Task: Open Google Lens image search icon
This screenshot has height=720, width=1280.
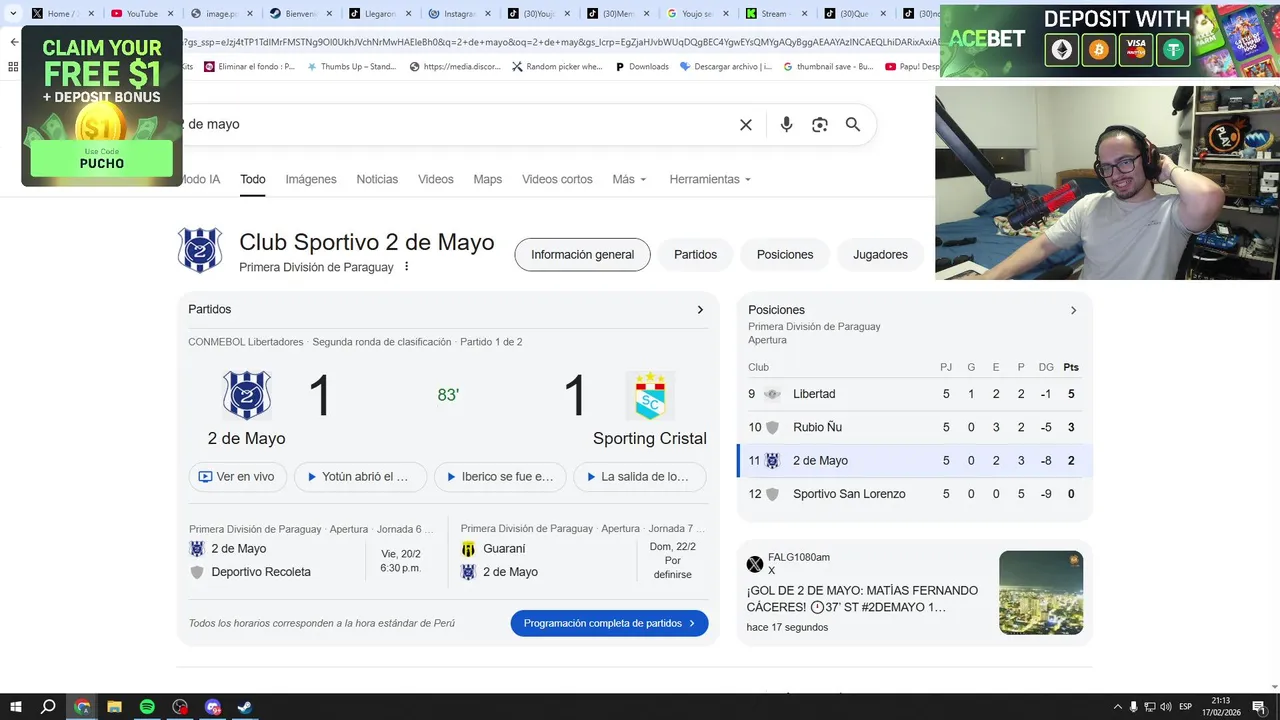Action: pos(820,125)
